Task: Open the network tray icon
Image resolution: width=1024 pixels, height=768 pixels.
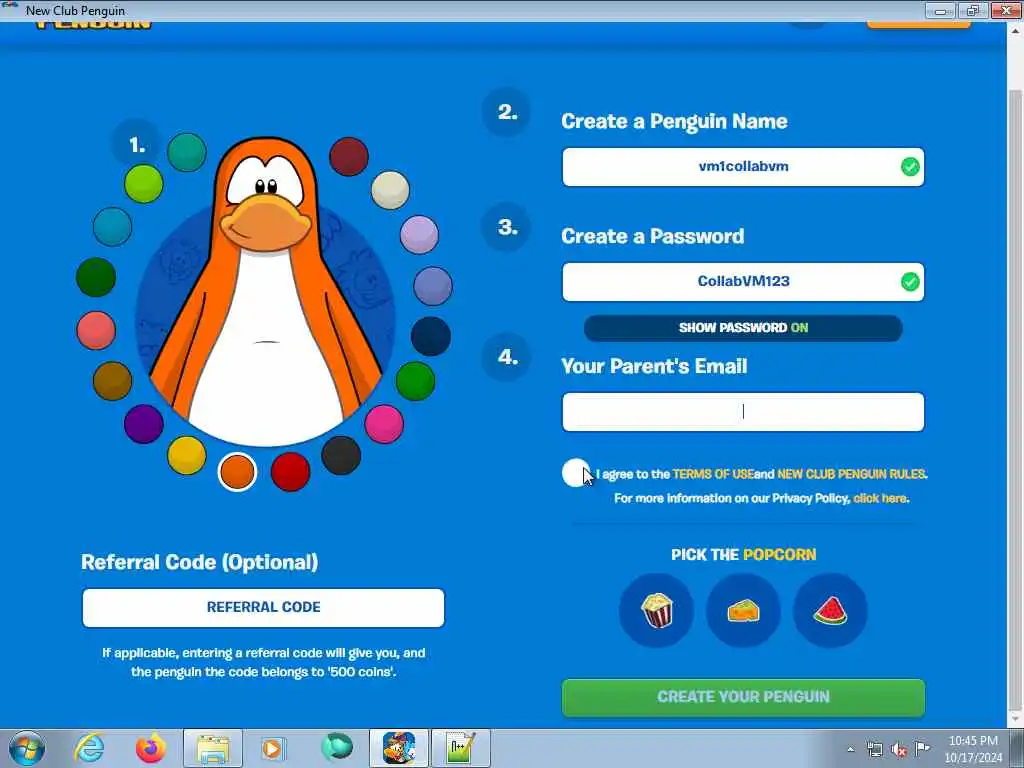Action: click(874, 750)
